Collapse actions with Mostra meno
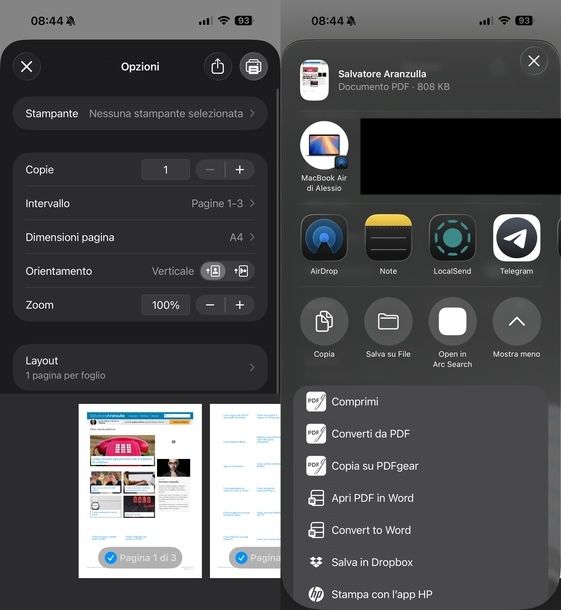The image size is (561, 610). (x=517, y=322)
